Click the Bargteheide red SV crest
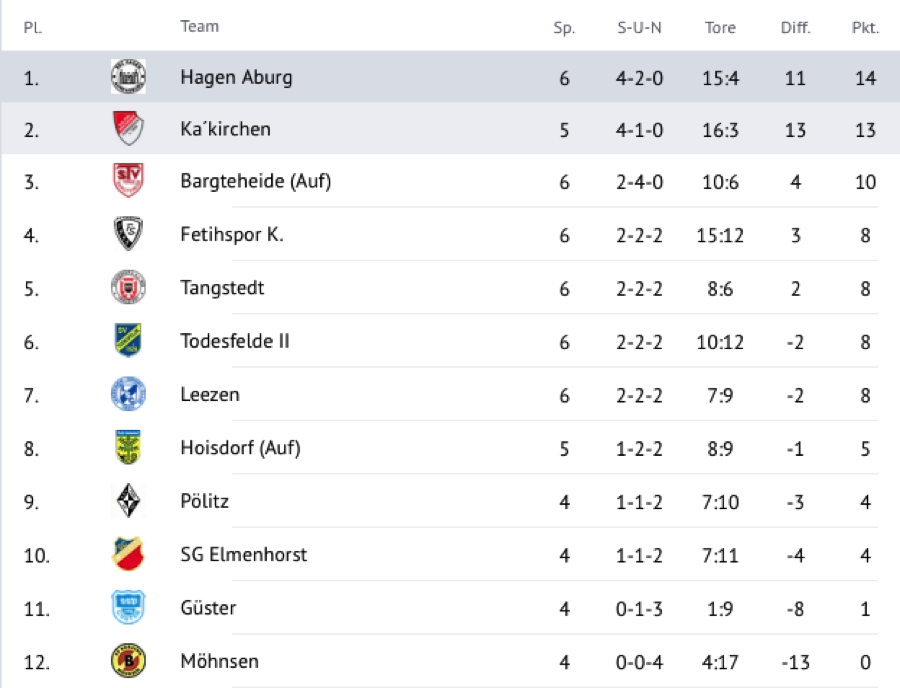 point(128,182)
